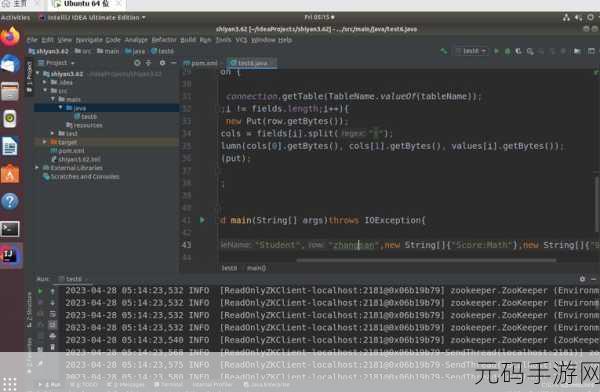
Task: Show Applications grid at dock bottom
Action: (10, 384)
